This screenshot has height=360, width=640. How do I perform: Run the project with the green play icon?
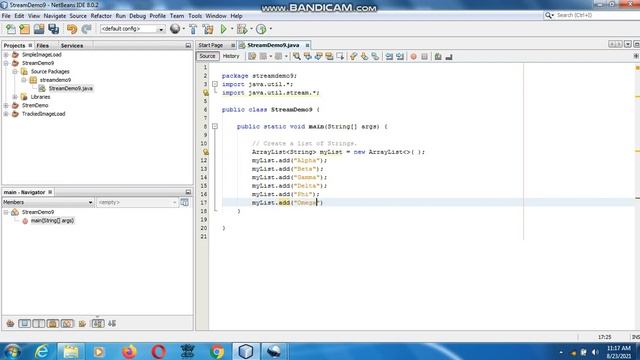(223, 29)
